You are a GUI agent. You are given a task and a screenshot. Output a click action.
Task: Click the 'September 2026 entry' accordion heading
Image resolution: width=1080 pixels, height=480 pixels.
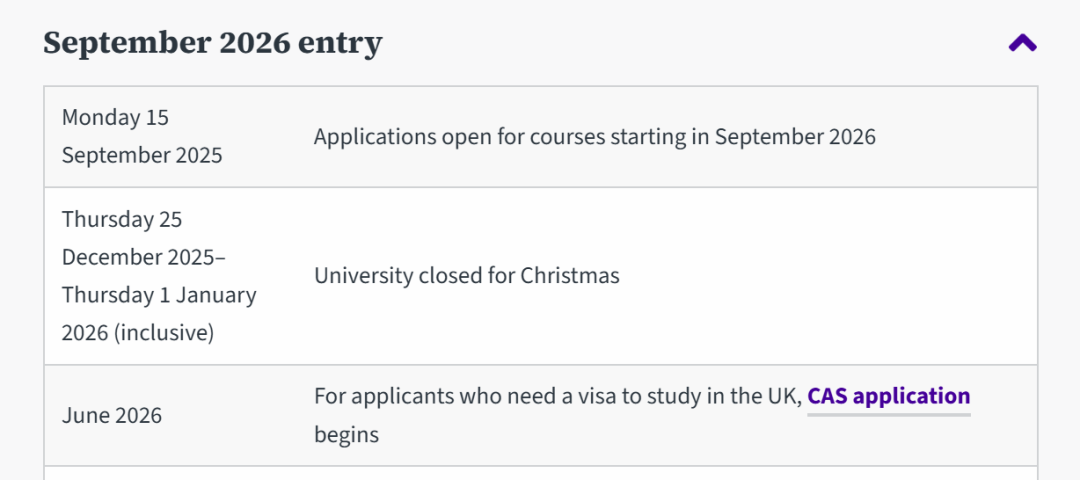pyautogui.click(x=212, y=43)
